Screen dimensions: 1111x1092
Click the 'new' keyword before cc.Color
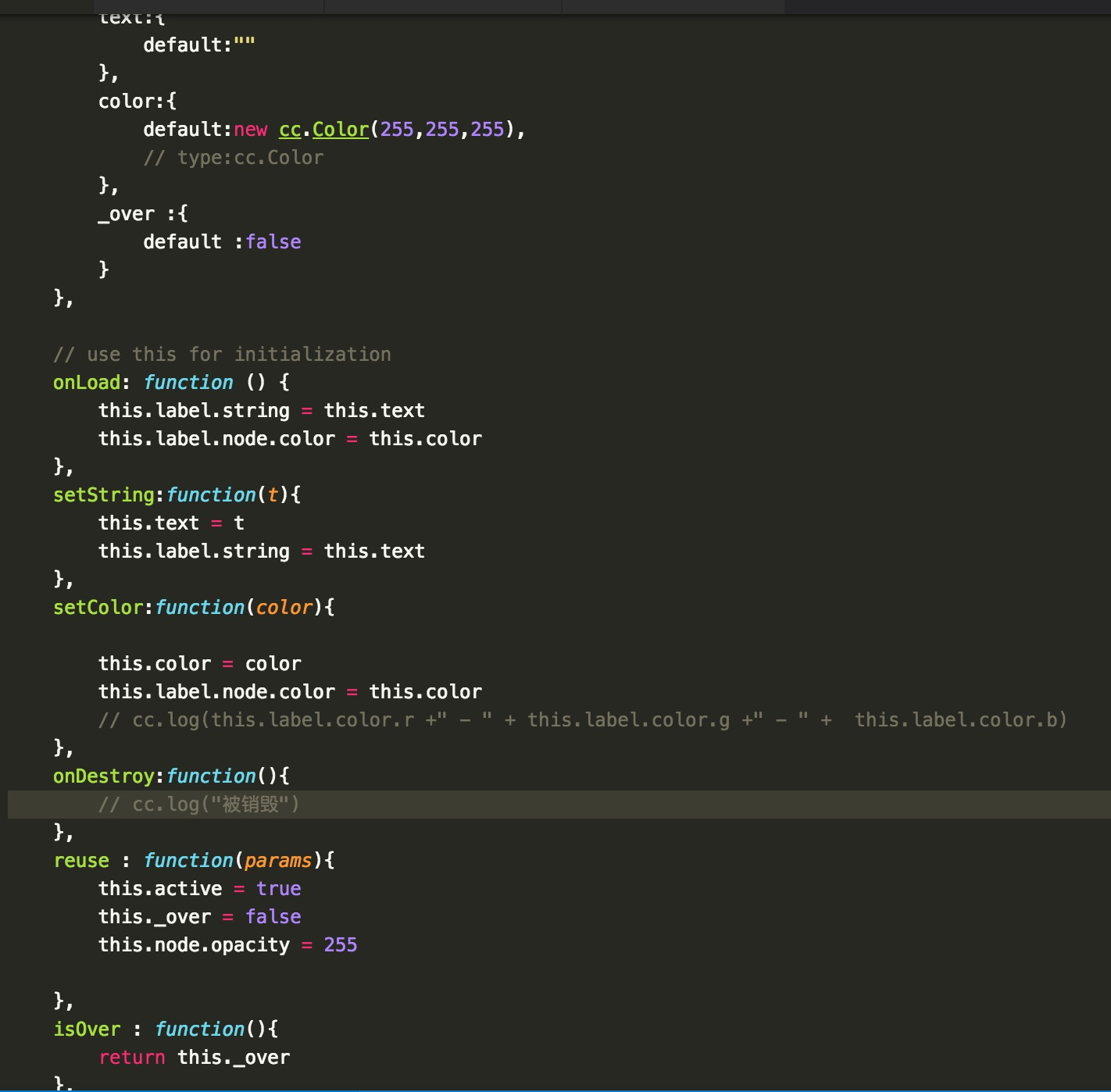tap(251, 130)
